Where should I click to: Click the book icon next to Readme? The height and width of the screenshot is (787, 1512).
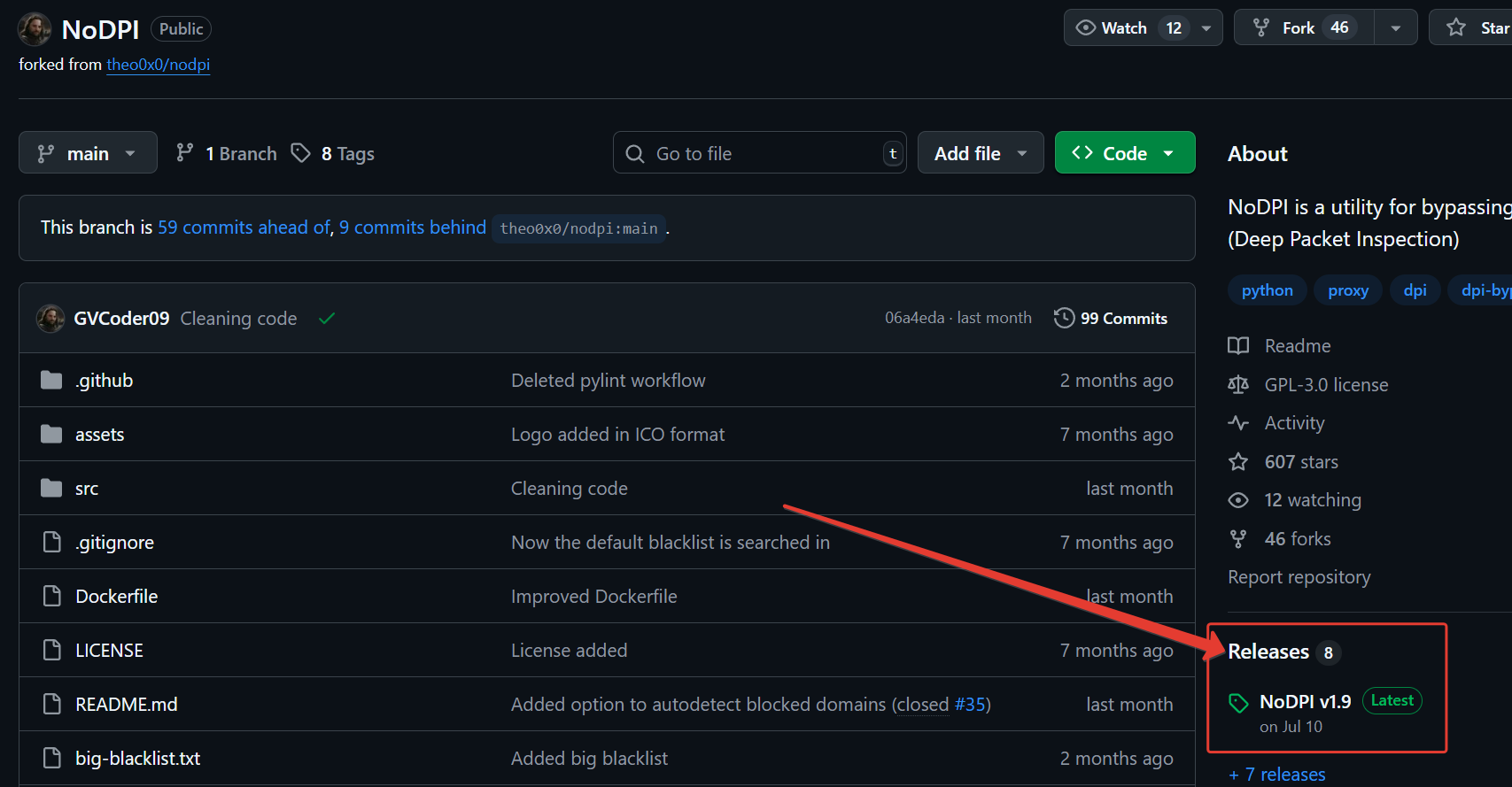coord(1238,346)
